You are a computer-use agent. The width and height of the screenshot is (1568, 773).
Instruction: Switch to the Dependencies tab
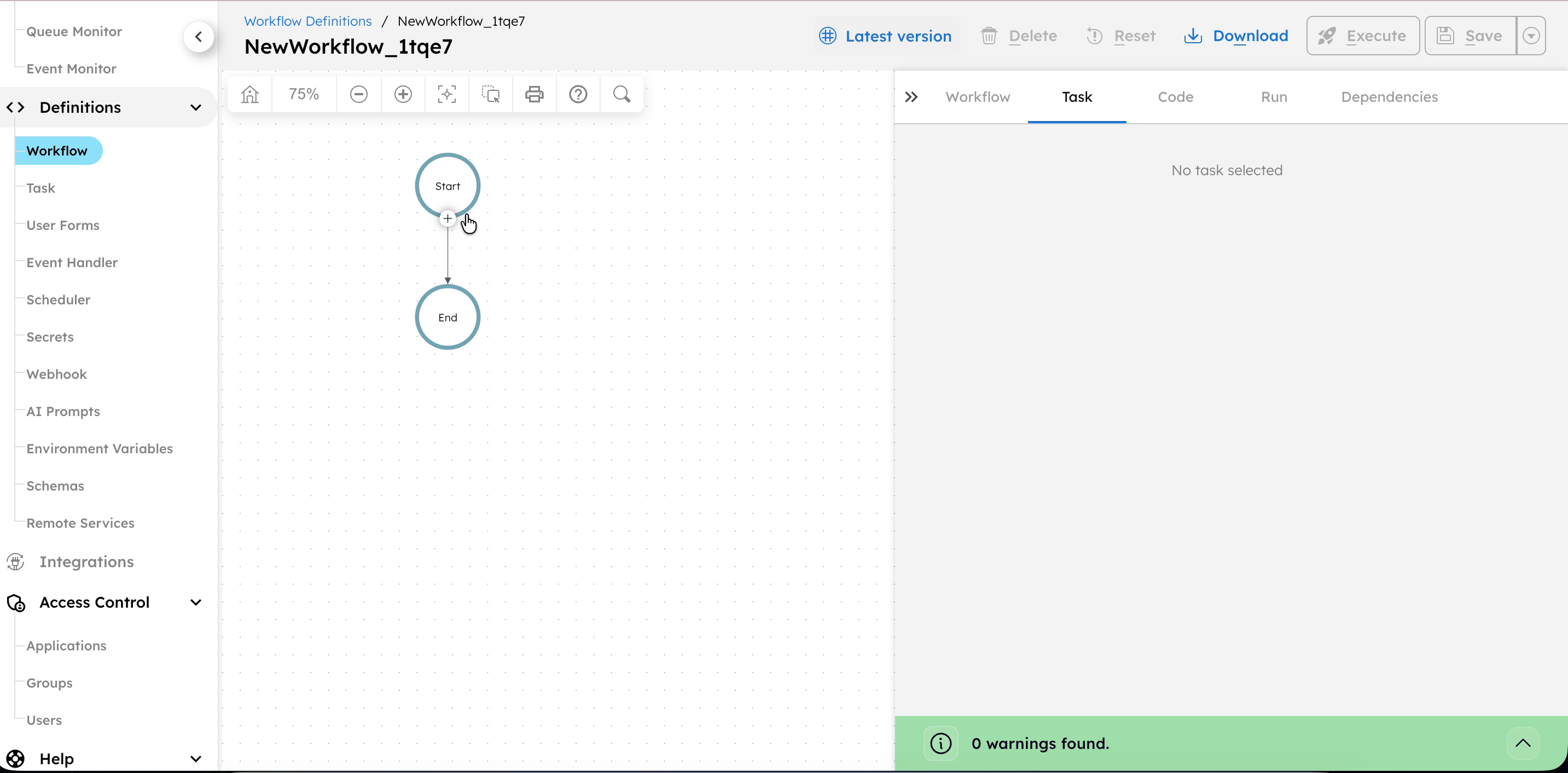click(1389, 97)
